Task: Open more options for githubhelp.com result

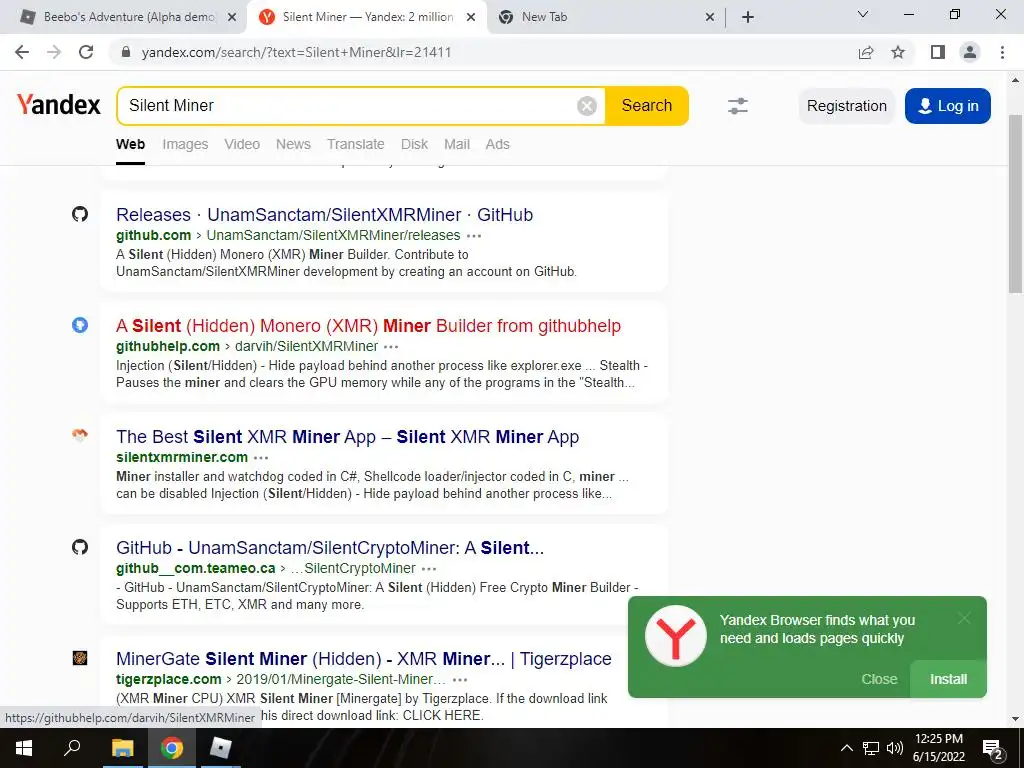Action: click(x=391, y=347)
